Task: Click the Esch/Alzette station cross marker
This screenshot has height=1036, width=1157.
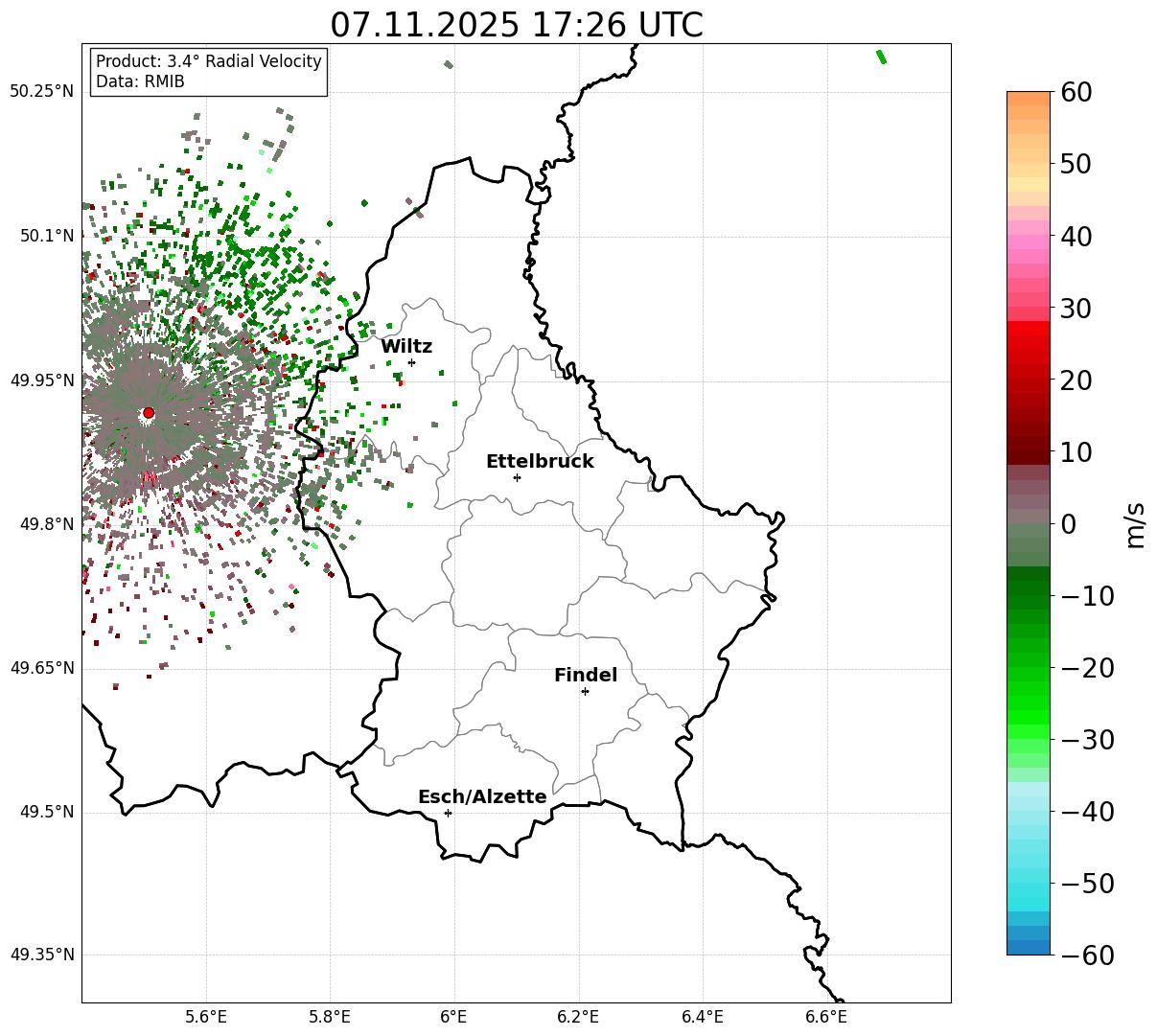Action: [x=448, y=813]
